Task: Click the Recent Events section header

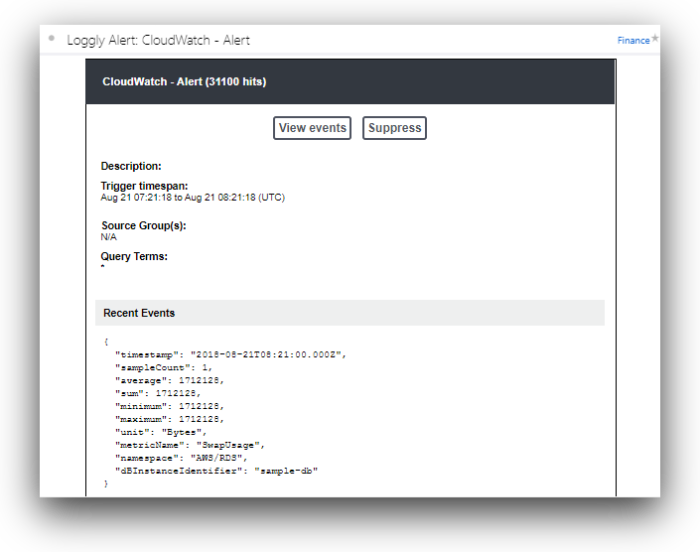Action: 139,313
